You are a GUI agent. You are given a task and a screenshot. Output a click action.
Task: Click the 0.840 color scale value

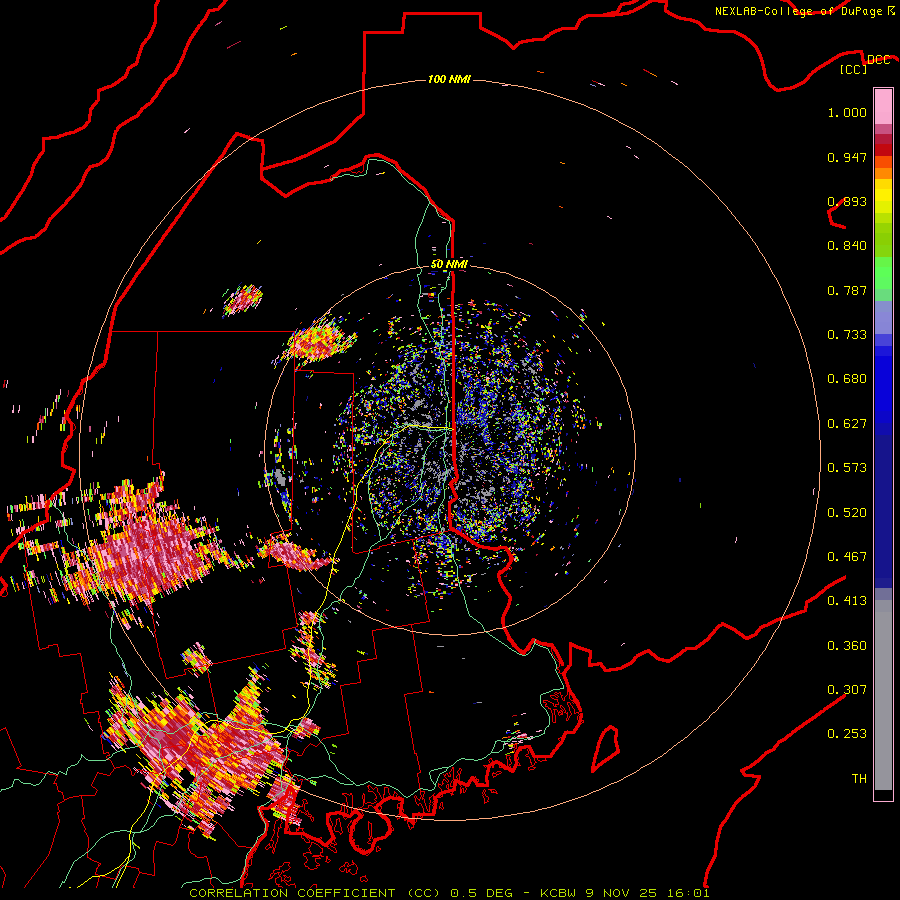click(x=847, y=246)
